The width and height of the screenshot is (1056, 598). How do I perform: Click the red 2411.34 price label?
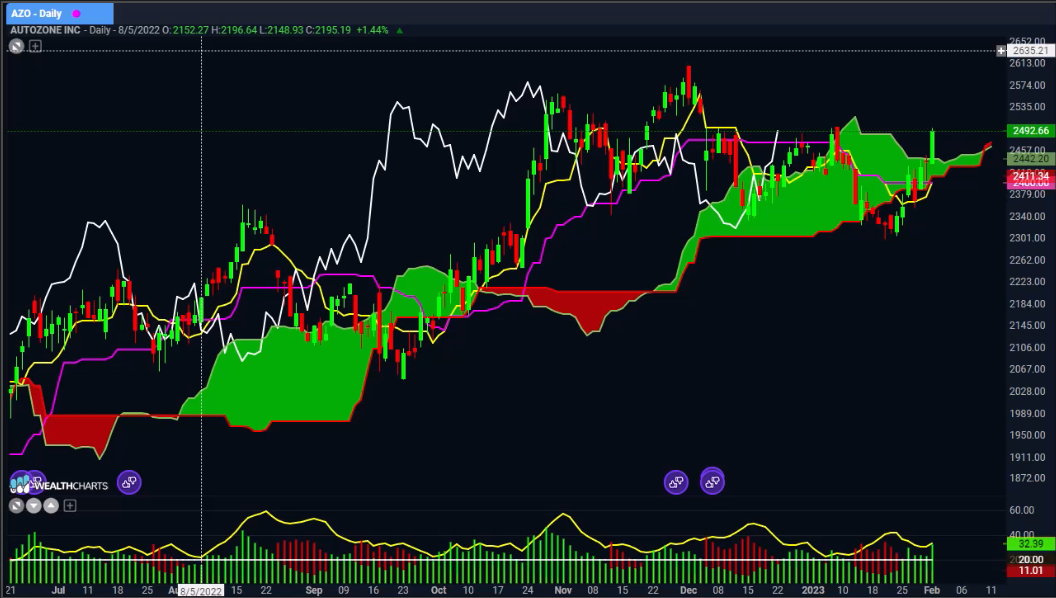click(x=1030, y=176)
